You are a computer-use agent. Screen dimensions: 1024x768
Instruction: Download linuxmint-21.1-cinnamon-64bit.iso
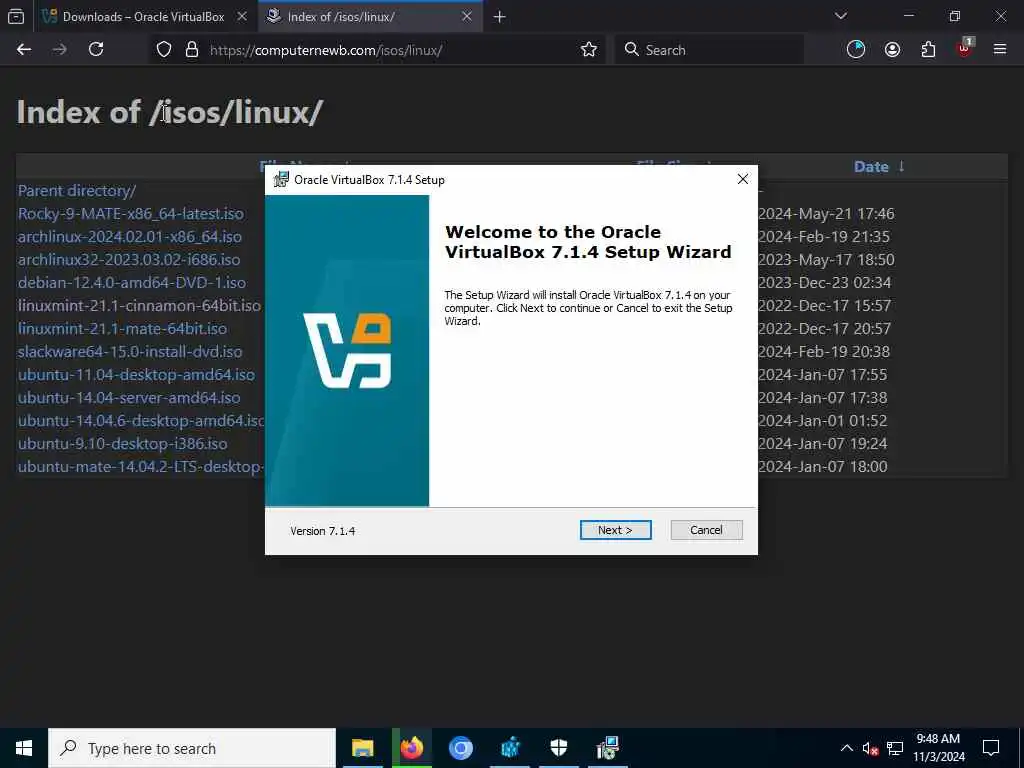coord(139,306)
